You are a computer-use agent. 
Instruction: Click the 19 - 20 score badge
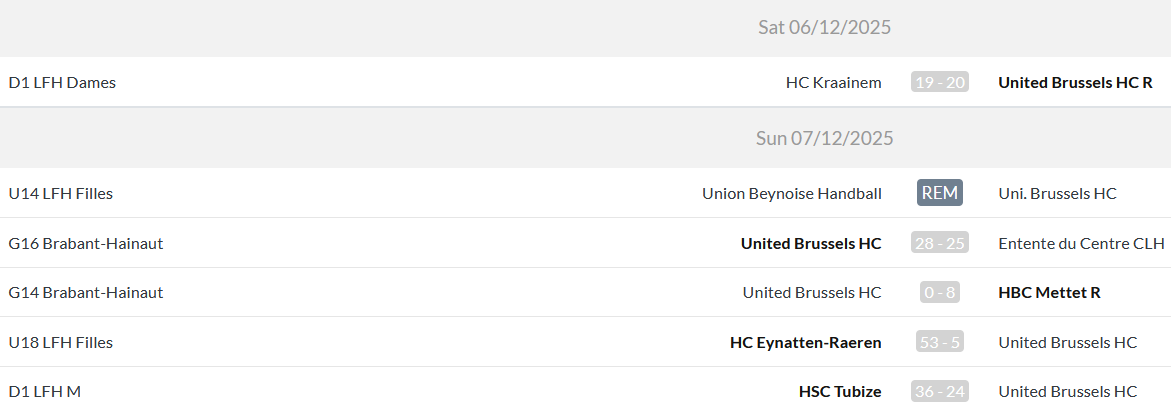tap(939, 82)
